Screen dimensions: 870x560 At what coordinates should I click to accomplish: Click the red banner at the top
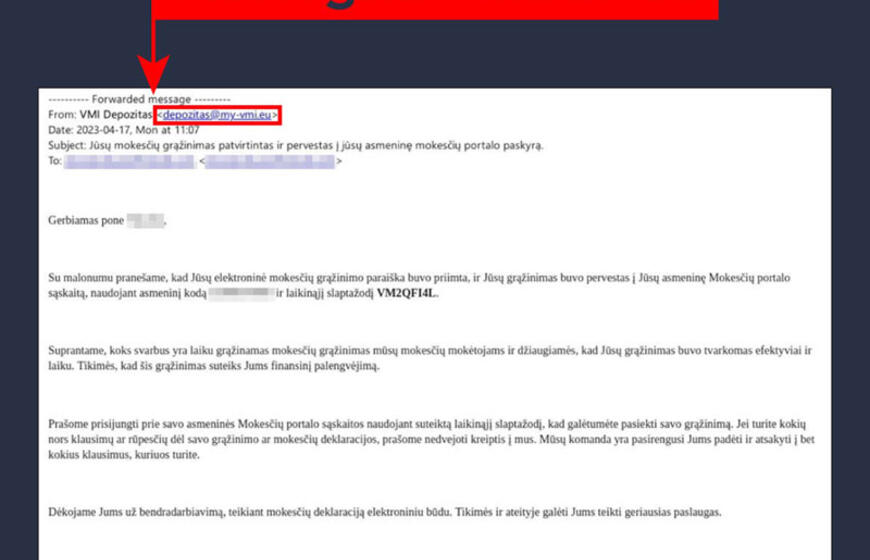coord(435,8)
